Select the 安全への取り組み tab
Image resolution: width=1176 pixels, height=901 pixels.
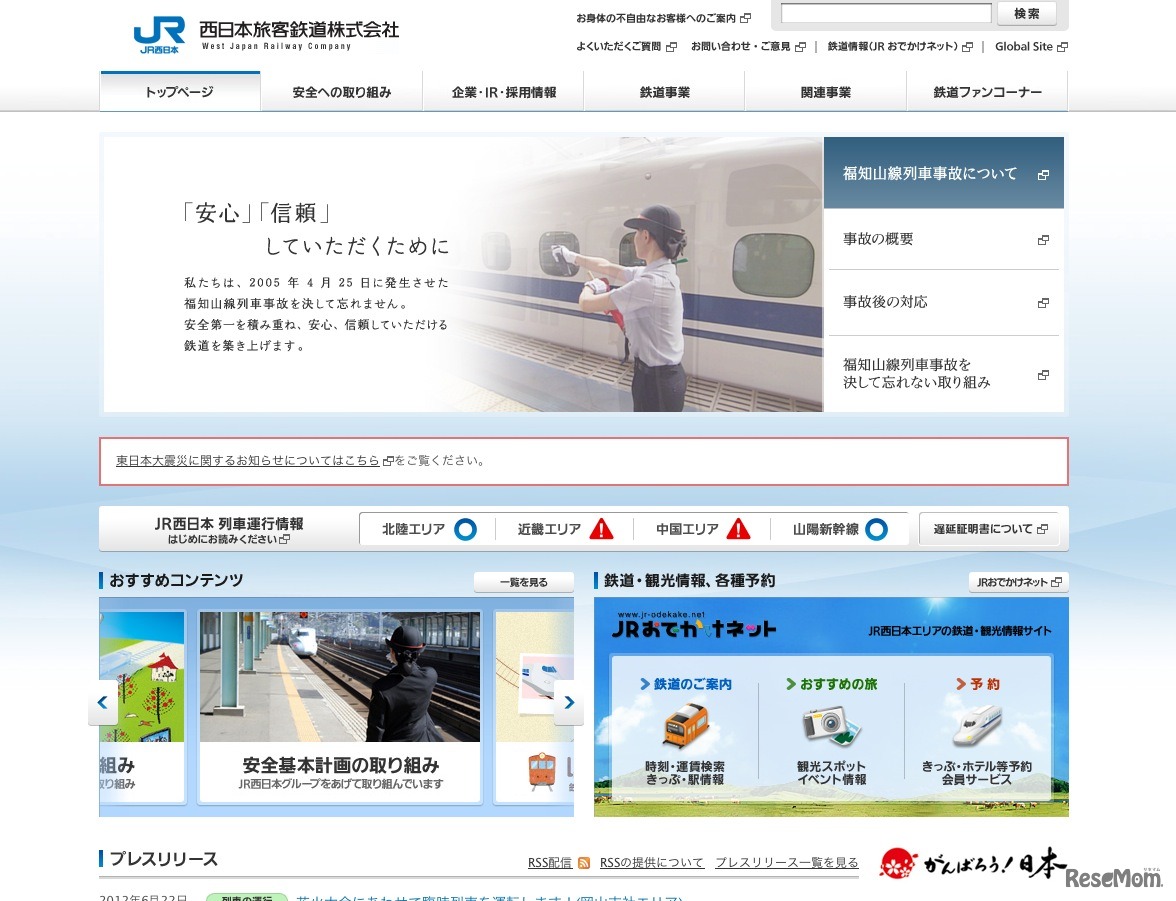click(342, 92)
